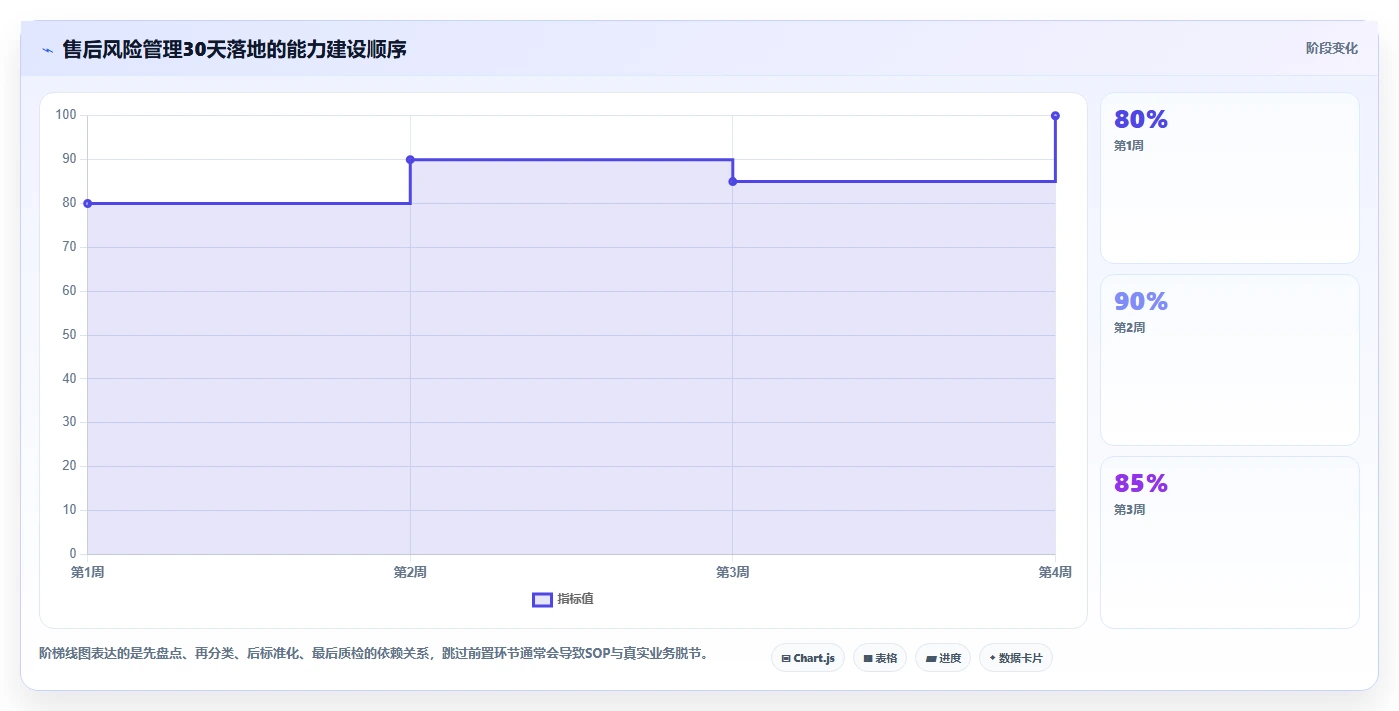Open the 85% 第3周 card

coord(1230,542)
